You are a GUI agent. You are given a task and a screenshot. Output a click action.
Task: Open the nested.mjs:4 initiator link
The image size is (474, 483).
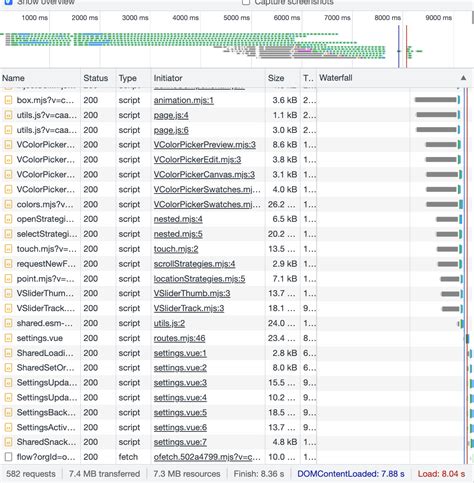point(178,219)
